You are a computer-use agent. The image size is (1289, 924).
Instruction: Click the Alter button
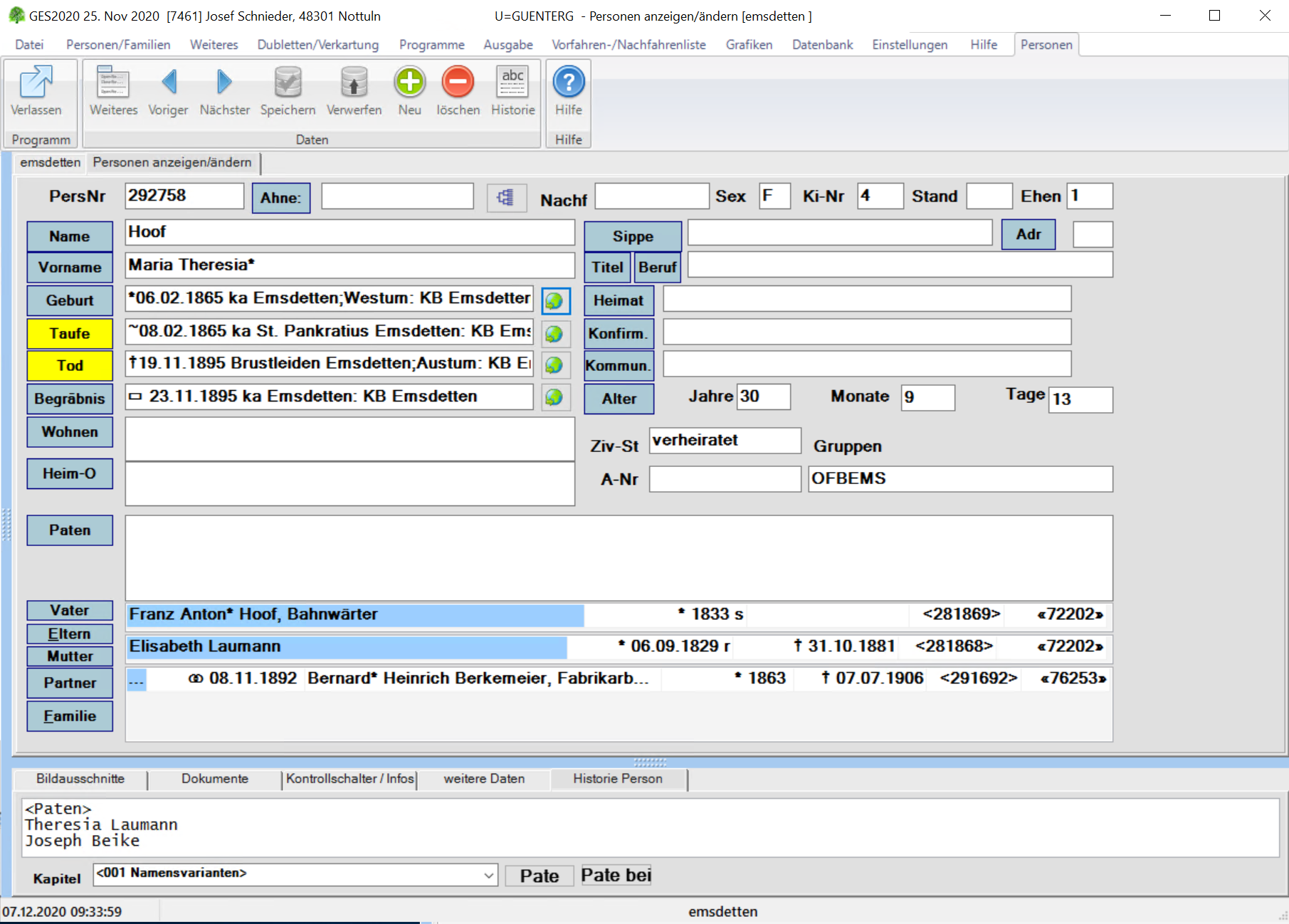[x=619, y=399]
